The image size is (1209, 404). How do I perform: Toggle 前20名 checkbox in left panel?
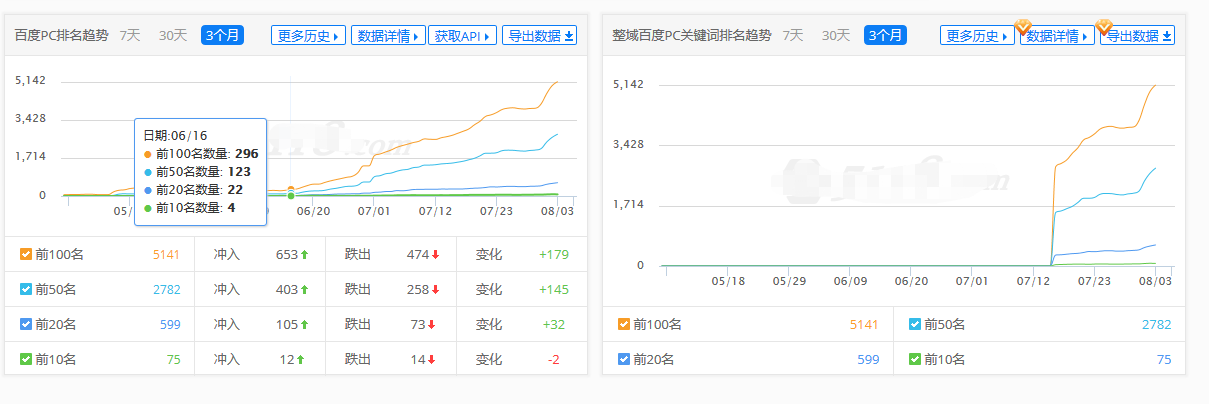pos(26,324)
